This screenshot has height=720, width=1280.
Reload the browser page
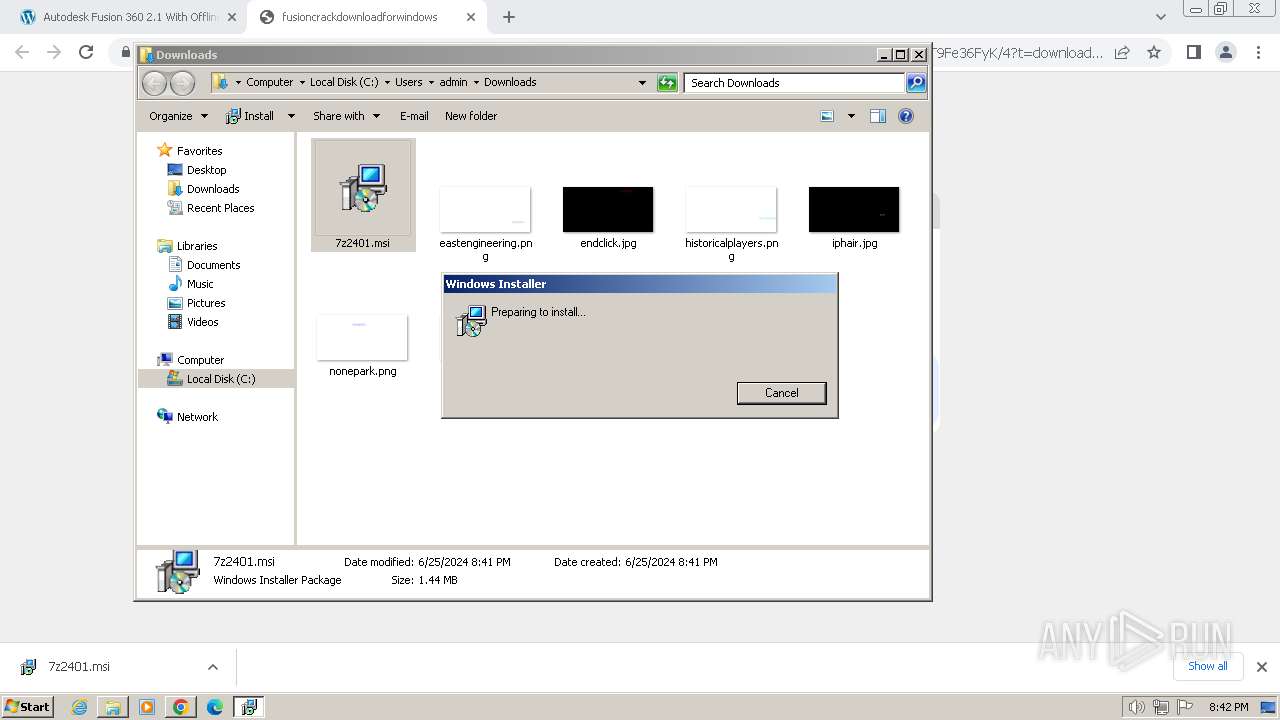86,52
